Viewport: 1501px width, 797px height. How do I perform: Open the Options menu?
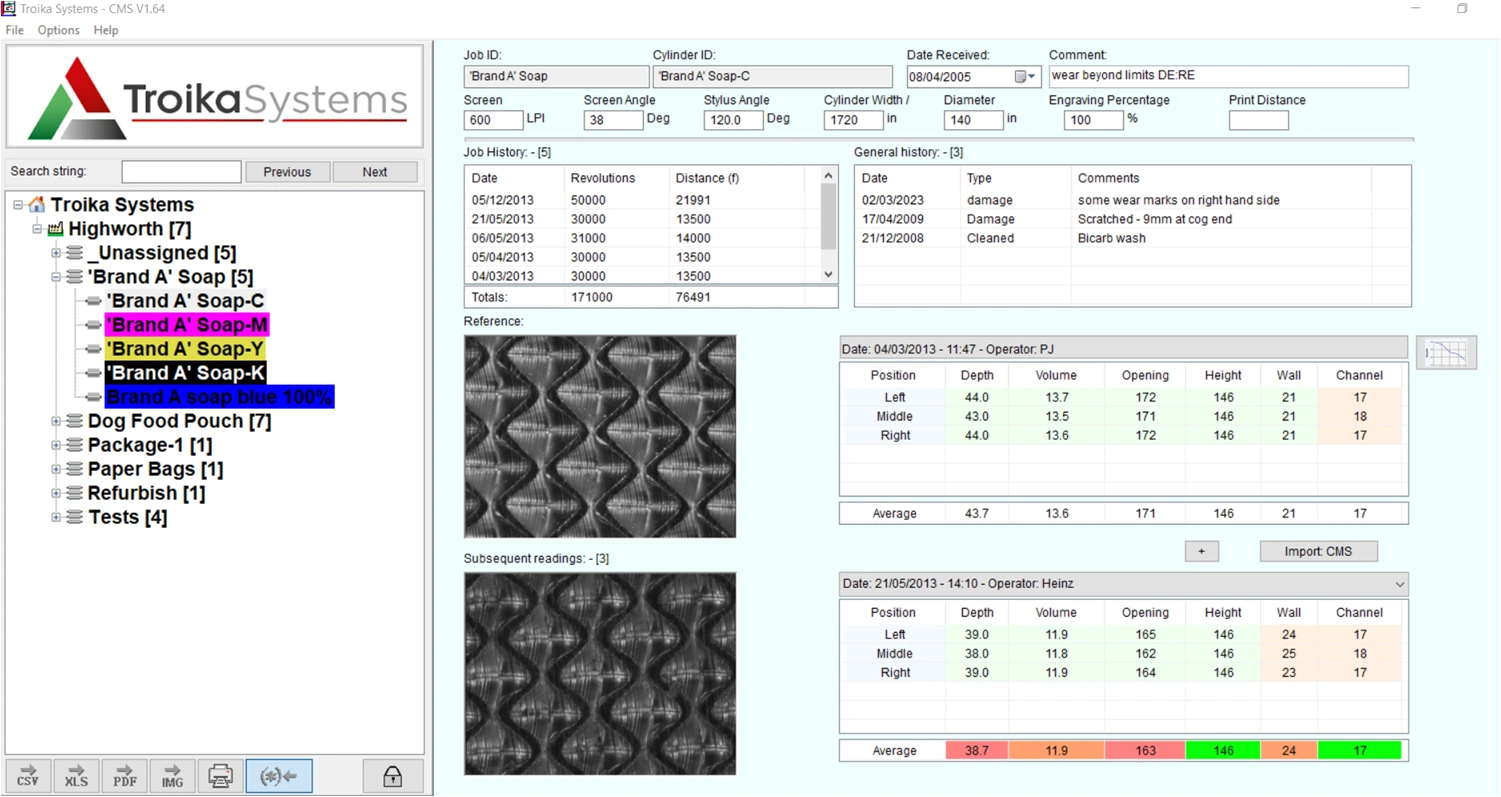[59, 30]
